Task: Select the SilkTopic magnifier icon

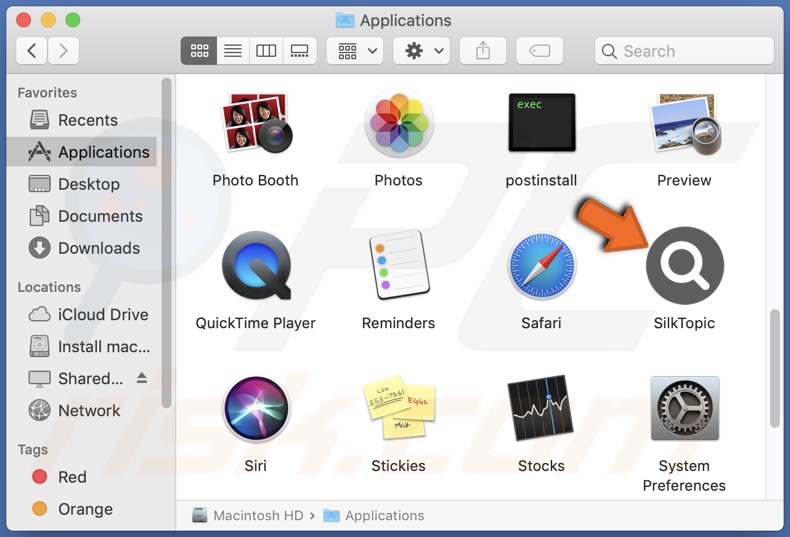Action: pyautogui.click(x=685, y=265)
